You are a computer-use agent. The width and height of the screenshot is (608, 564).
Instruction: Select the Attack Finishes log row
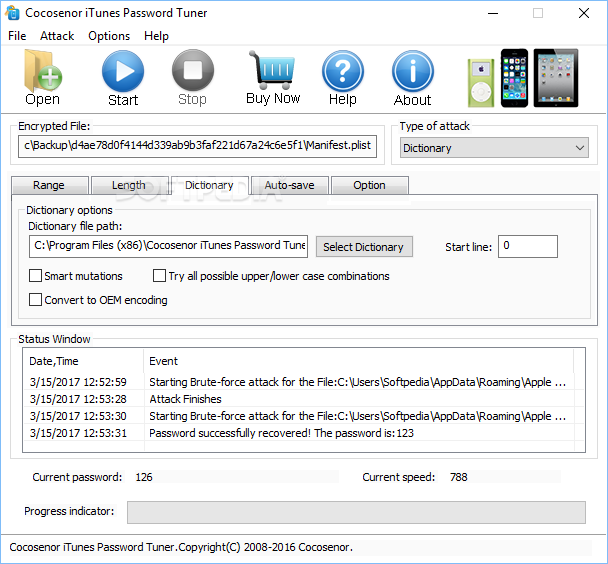pyautogui.click(x=304, y=399)
